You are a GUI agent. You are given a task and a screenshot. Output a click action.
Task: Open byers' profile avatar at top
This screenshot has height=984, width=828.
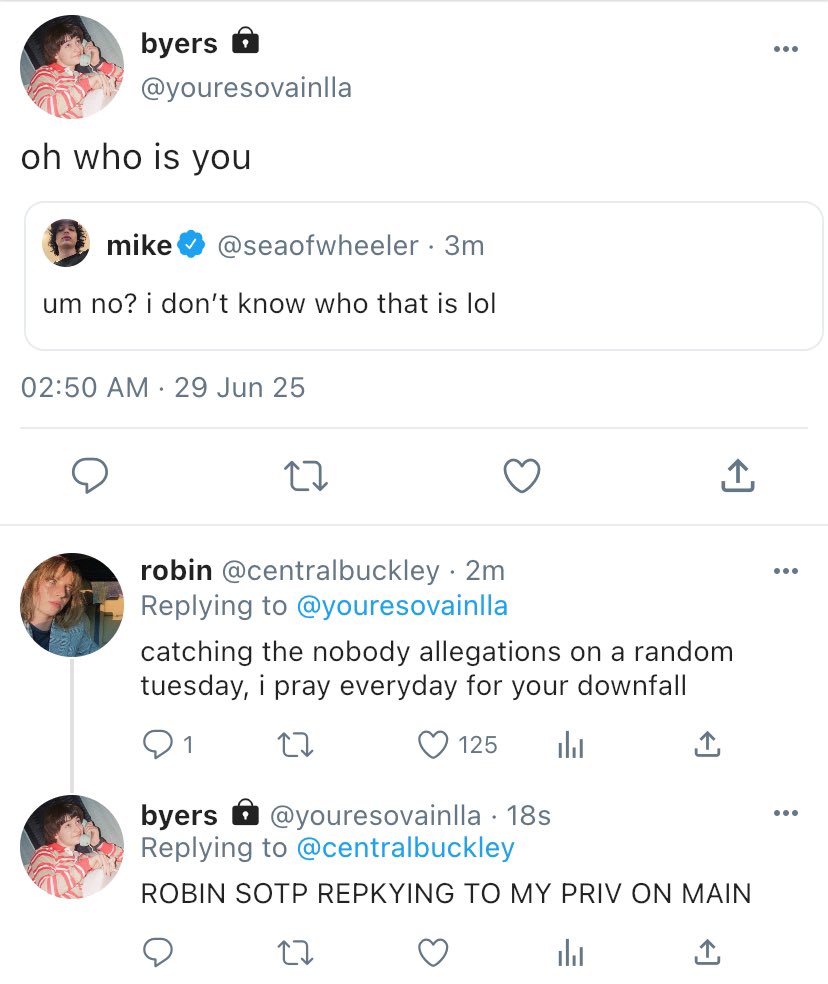71,67
